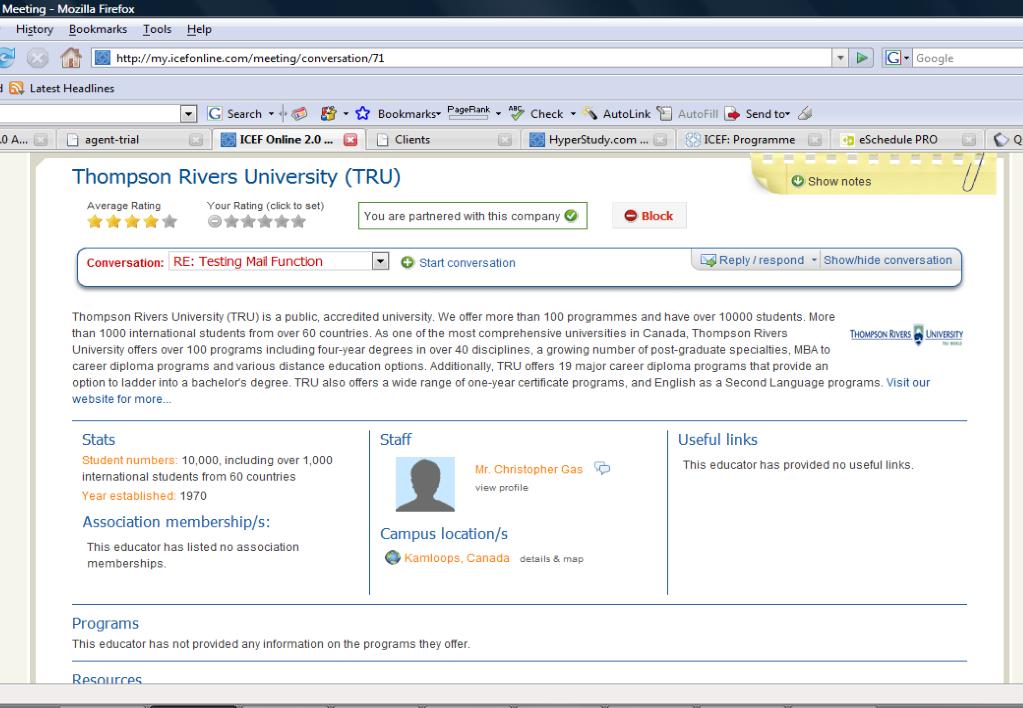
Task: Open the Help menu
Action: coord(199,29)
